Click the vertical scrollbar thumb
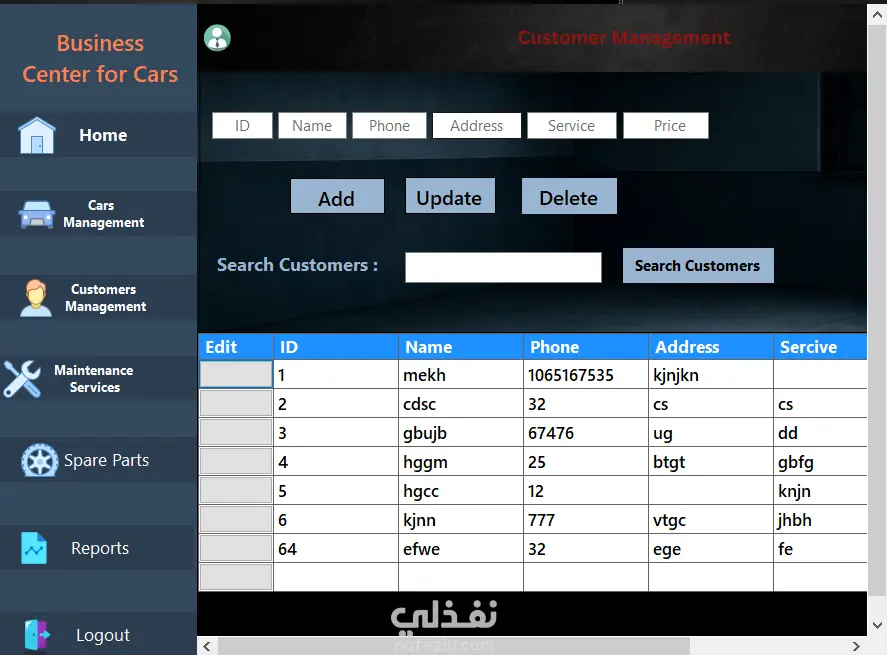 (877, 310)
